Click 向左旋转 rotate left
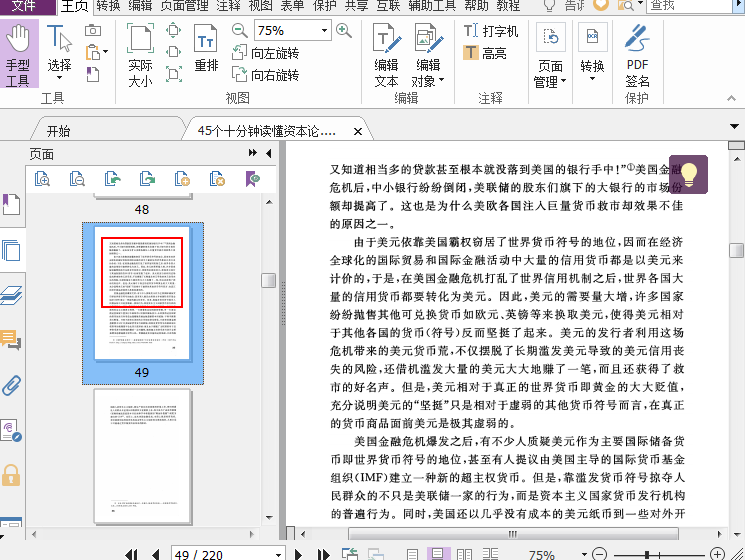 click(x=266, y=53)
